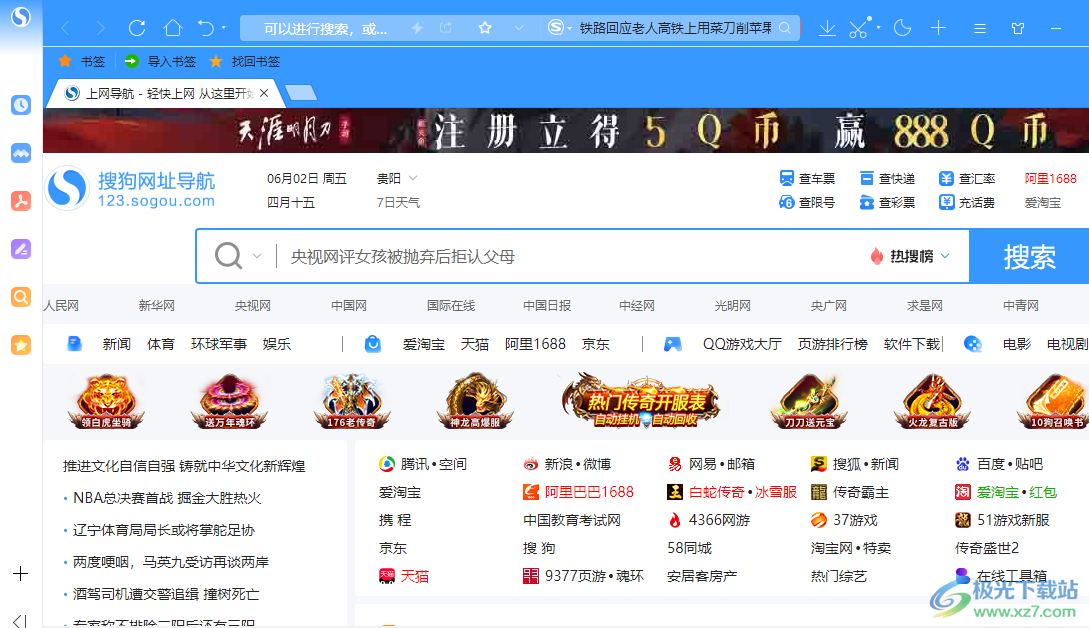Viewport: 1089px width, 628px height.
Task: Click the undo closed tab icon
Action: [x=206, y=28]
